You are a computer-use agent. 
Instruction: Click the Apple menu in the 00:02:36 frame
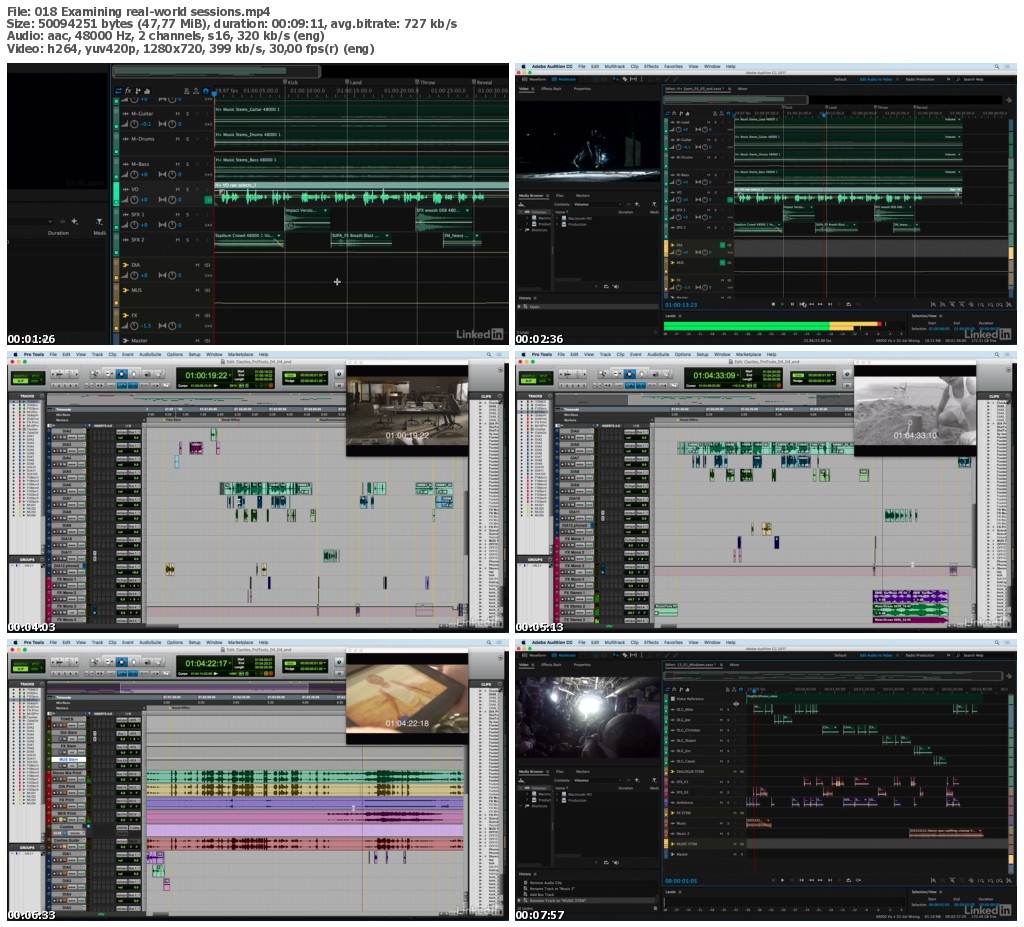(x=523, y=67)
